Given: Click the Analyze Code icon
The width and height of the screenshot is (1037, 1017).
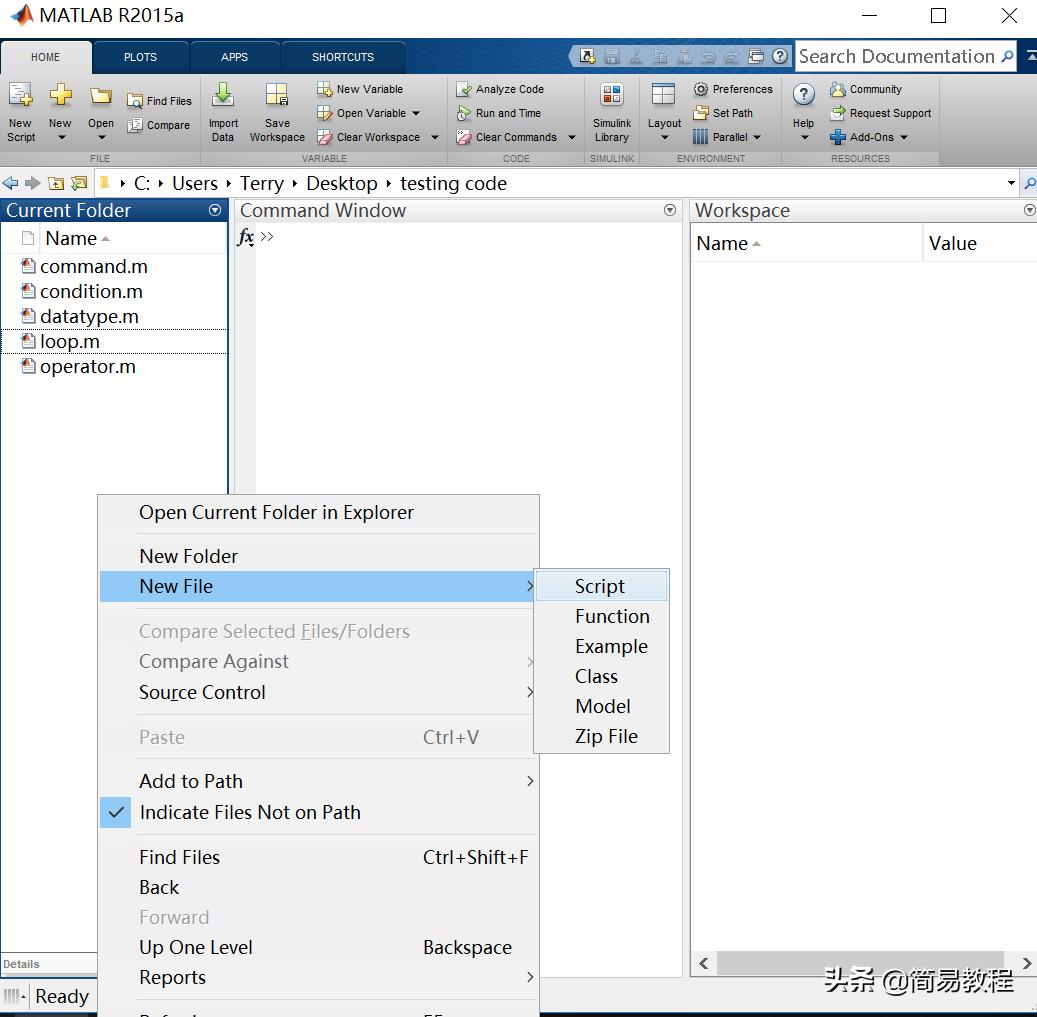Looking at the screenshot, I should click(464, 89).
